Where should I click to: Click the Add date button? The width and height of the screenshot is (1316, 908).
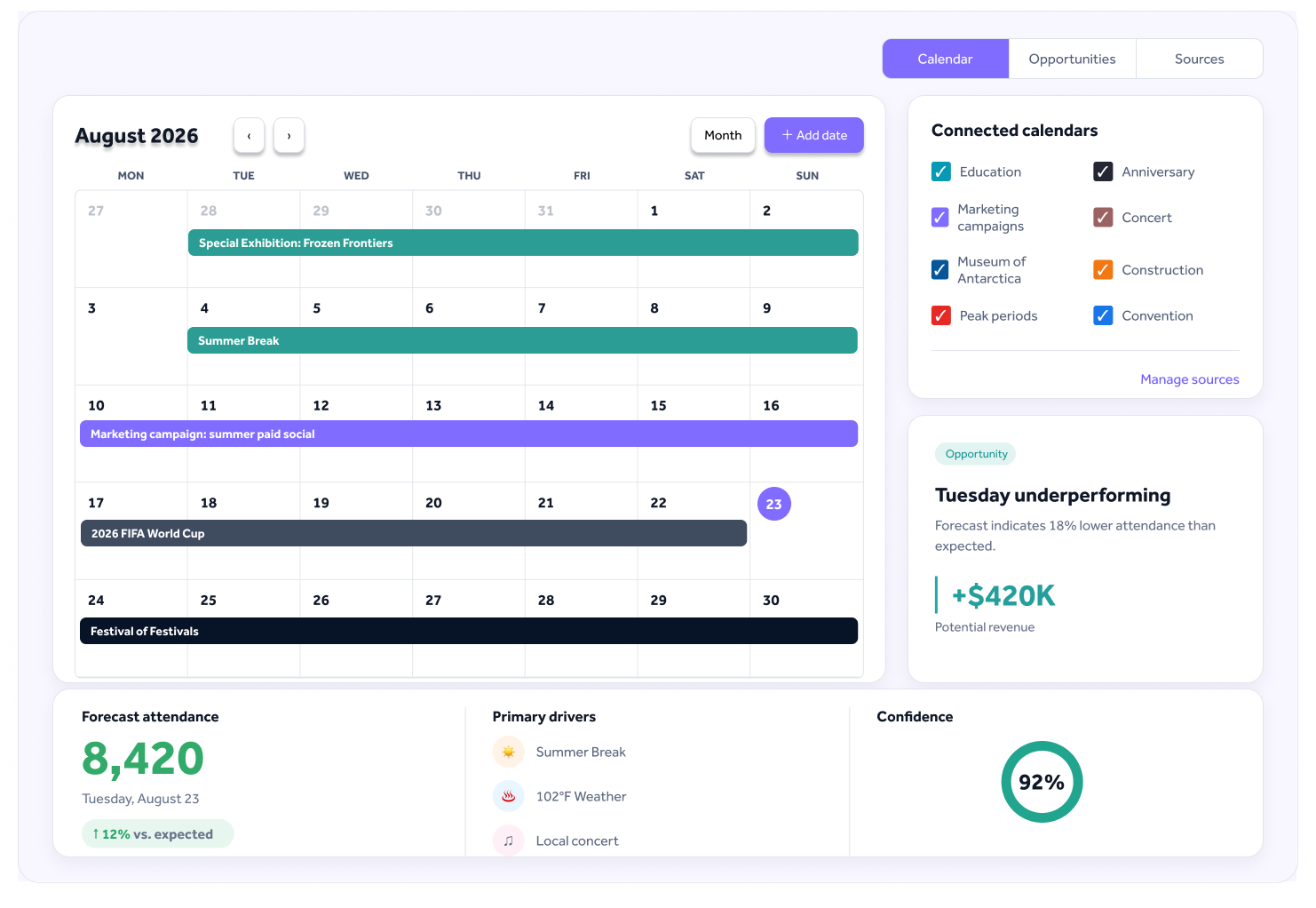click(x=813, y=135)
